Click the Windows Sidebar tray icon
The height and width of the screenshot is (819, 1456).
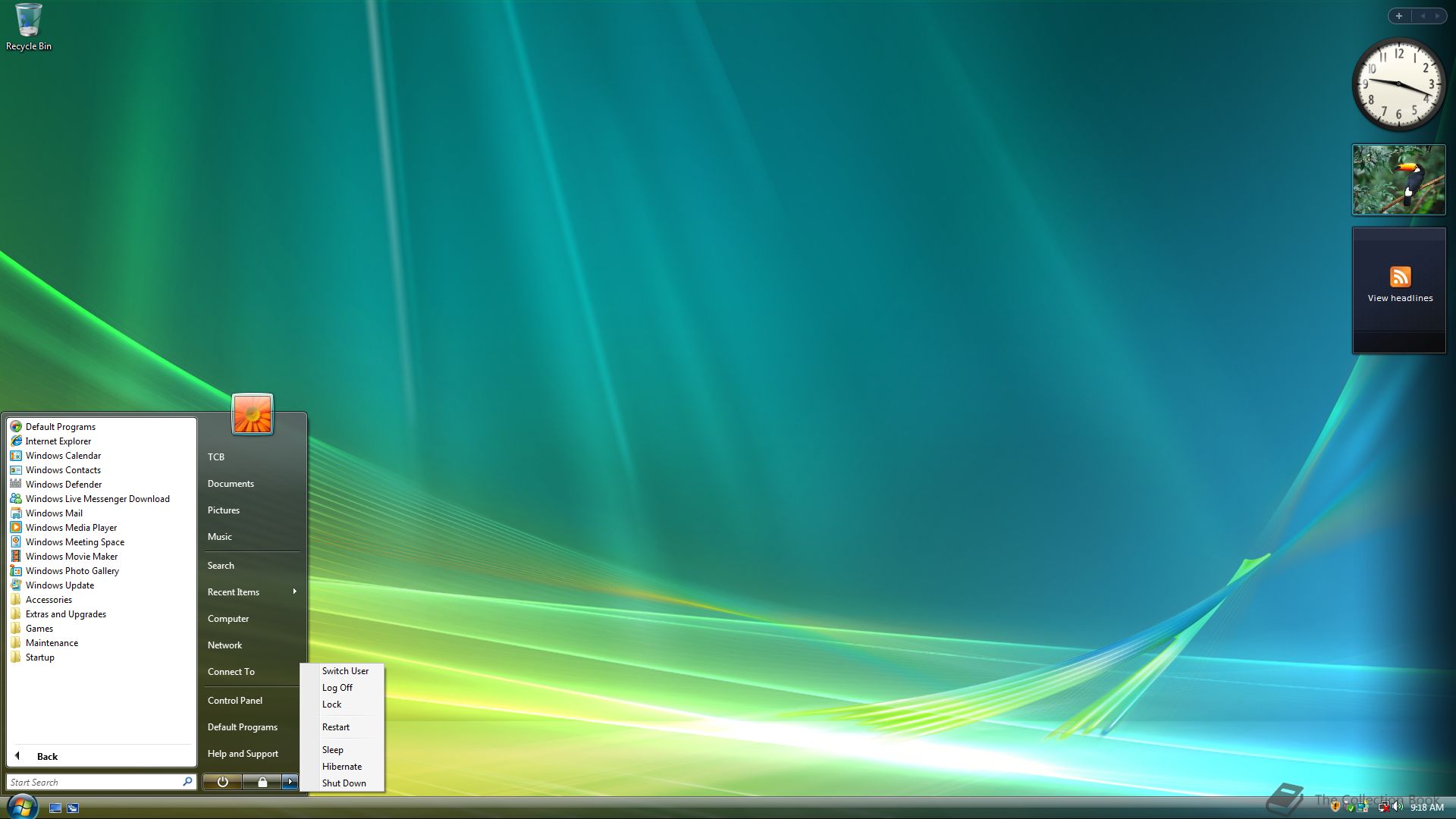pos(1363,808)
